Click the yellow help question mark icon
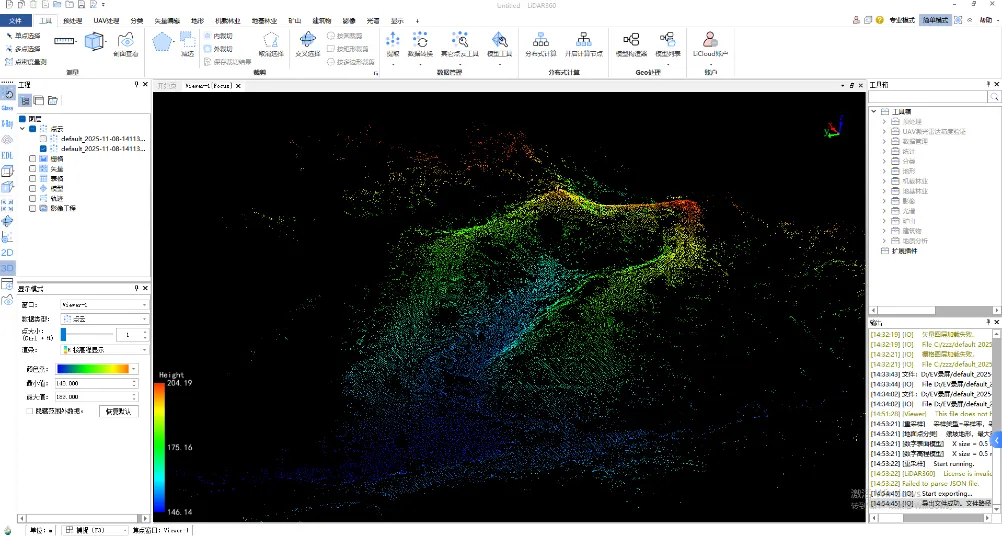Viewport: 1002px width, 536px height. tap(880, 20)
